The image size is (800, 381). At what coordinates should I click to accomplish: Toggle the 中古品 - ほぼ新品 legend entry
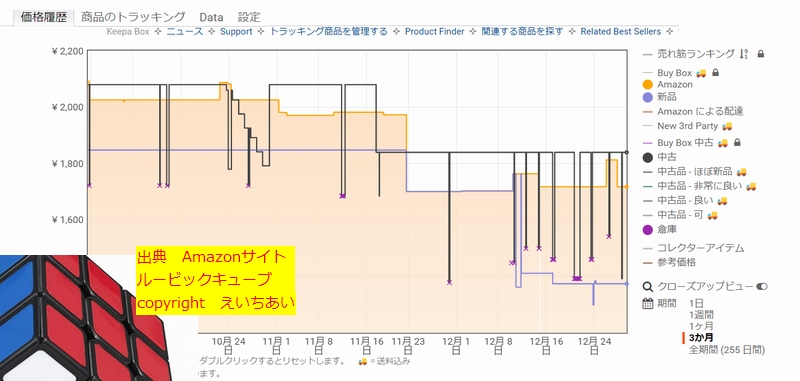click(x=694, y=172)
